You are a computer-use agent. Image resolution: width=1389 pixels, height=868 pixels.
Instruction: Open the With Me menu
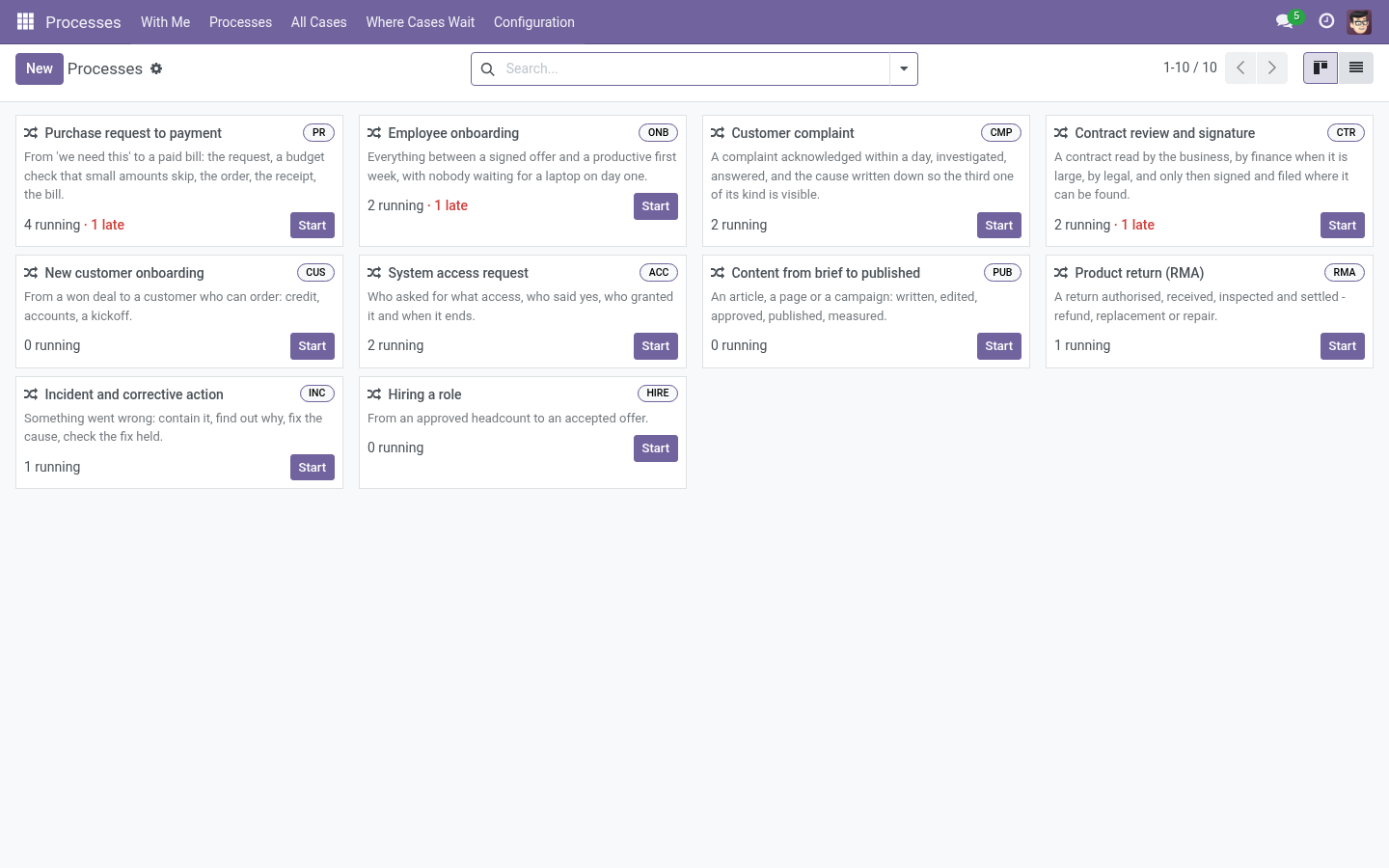(165, 22)
